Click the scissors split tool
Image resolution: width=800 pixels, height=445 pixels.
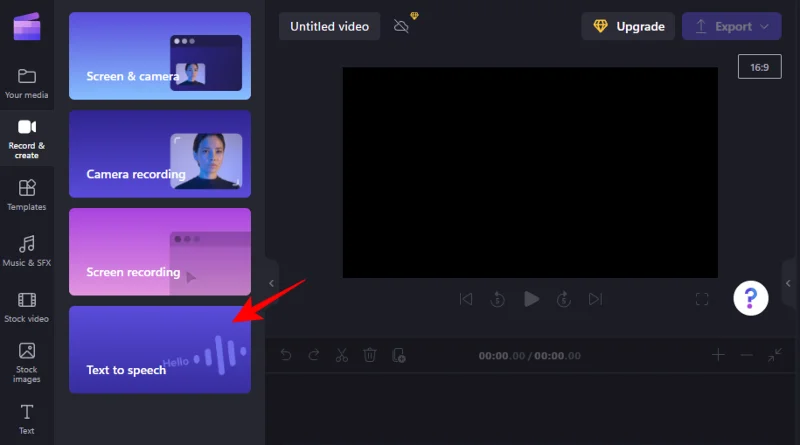(x=342, y=355)
